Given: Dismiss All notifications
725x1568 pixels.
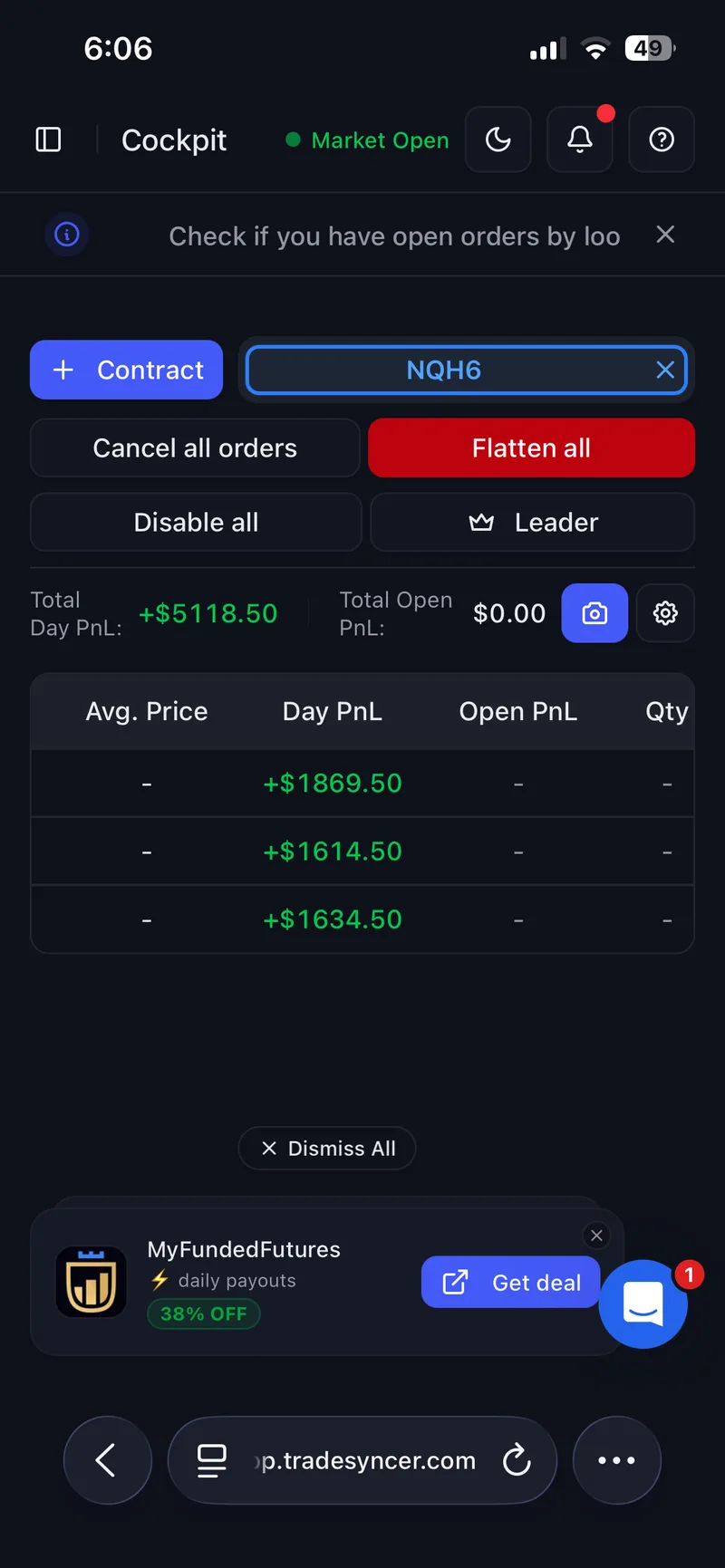Looking at the screenshot, I should click(x=327, y=1148).
